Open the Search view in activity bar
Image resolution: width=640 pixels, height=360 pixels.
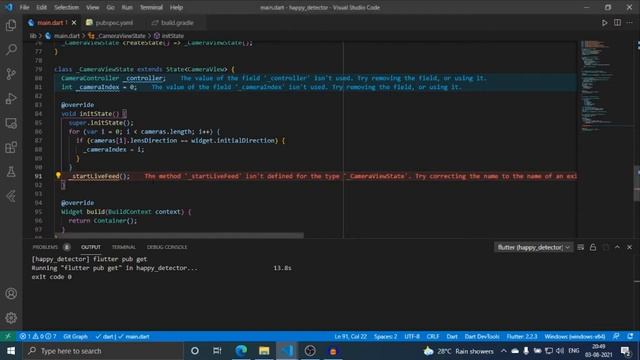click(x=11, y=50)
